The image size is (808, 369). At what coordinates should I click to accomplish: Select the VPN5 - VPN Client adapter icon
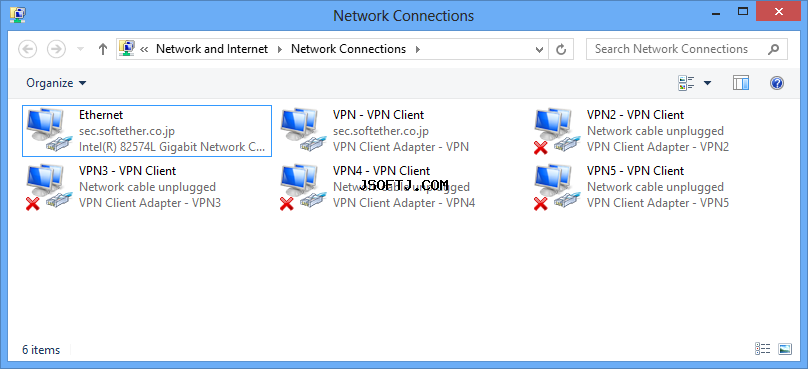point(554,187)
